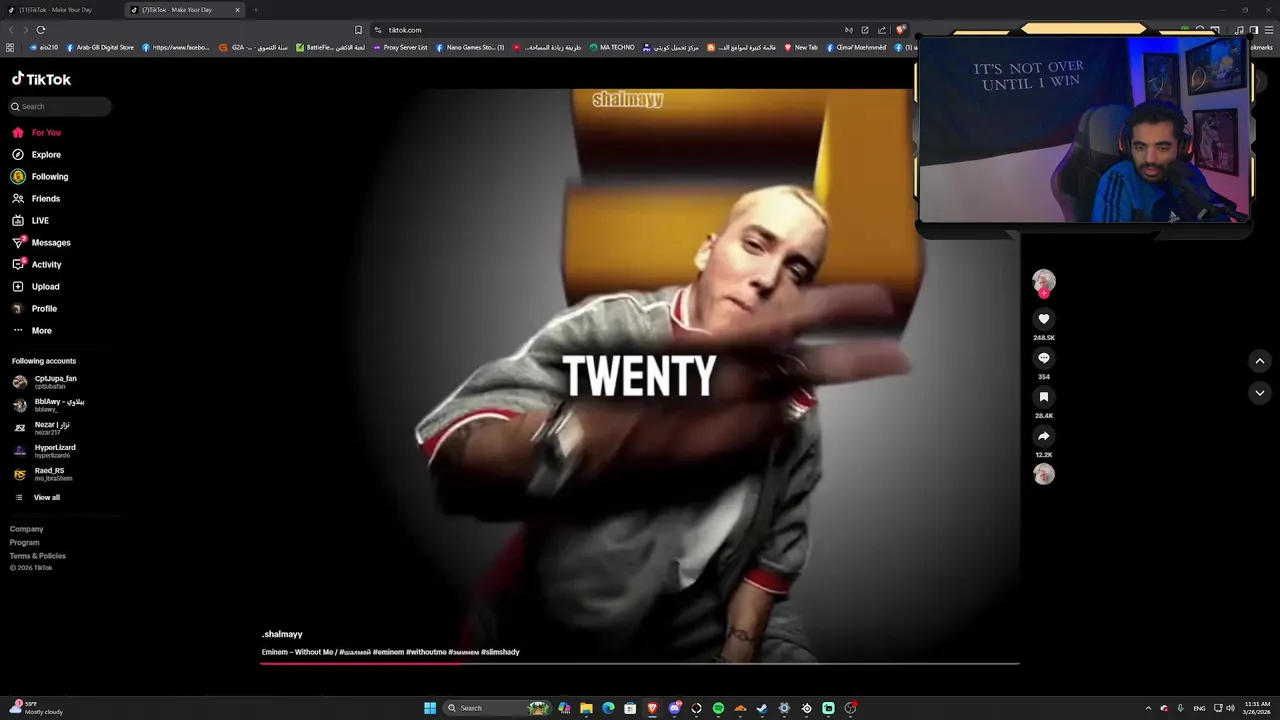This screenshot has width=1280, height=720.
Task: Open the Program footer section
Action: click(x=25, y=542)
